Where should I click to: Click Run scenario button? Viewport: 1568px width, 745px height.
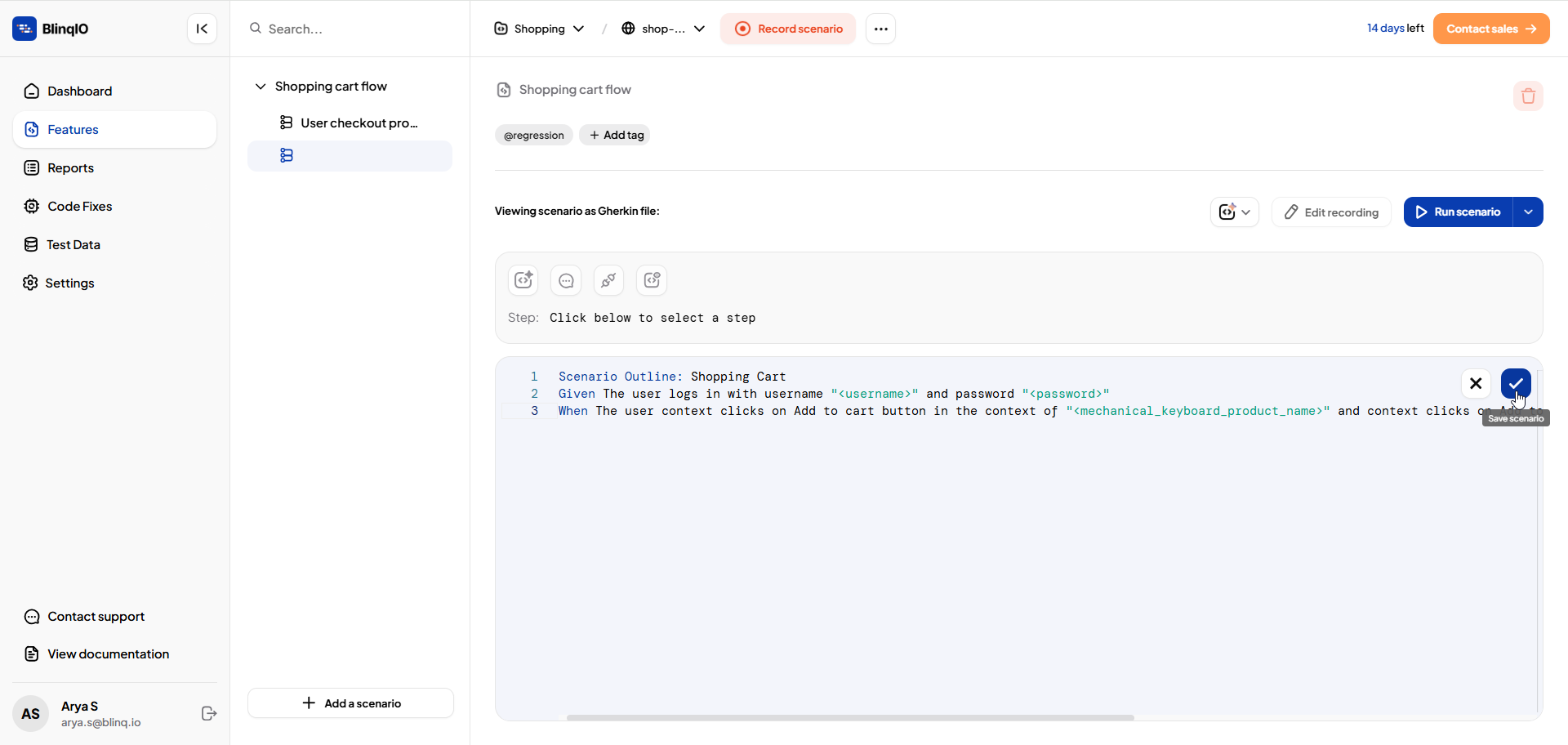pyautogui.click(x=1459, y=212)
